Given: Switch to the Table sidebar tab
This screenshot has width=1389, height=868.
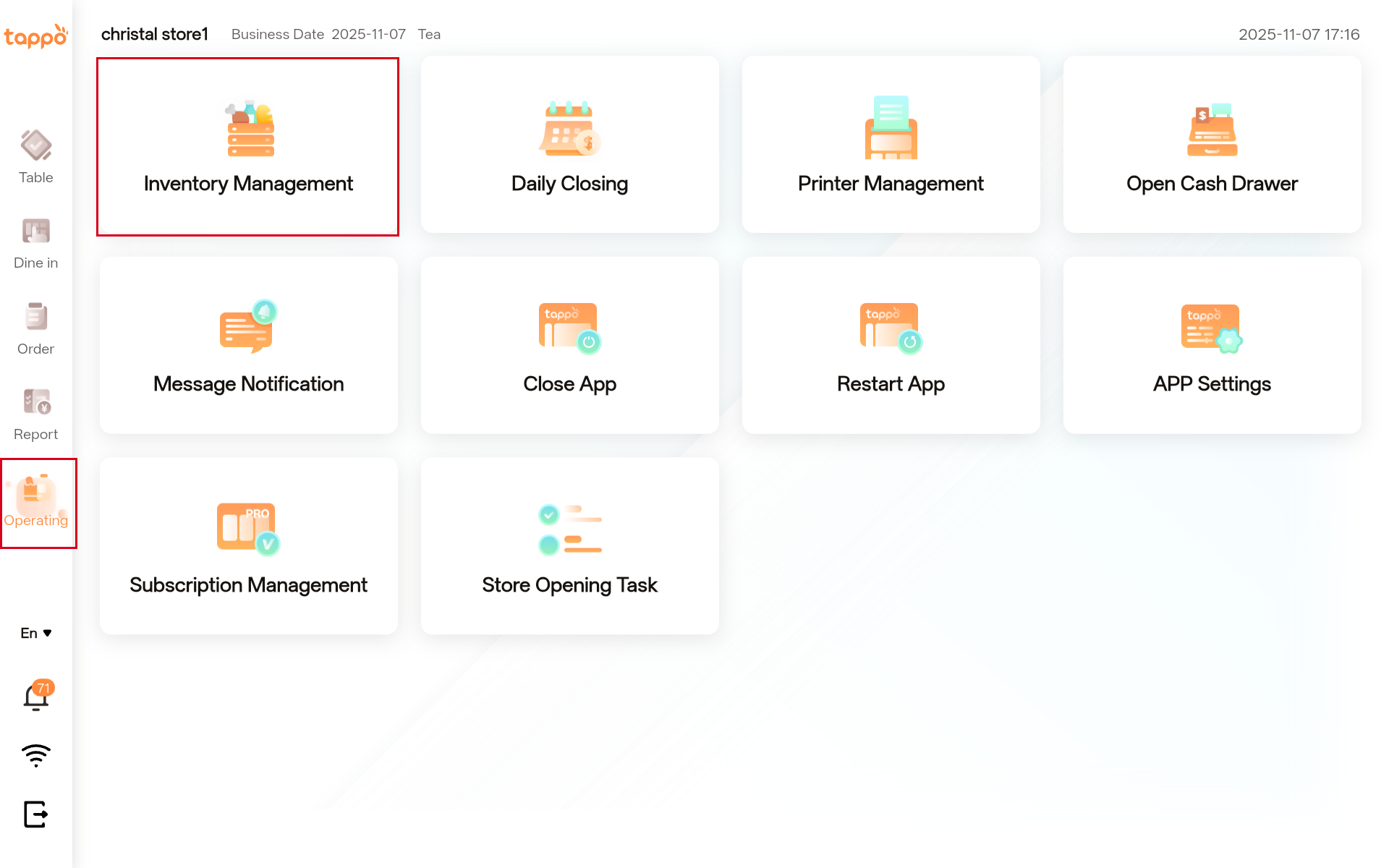Looking at the screenshot, I should (x=35, y=157).
